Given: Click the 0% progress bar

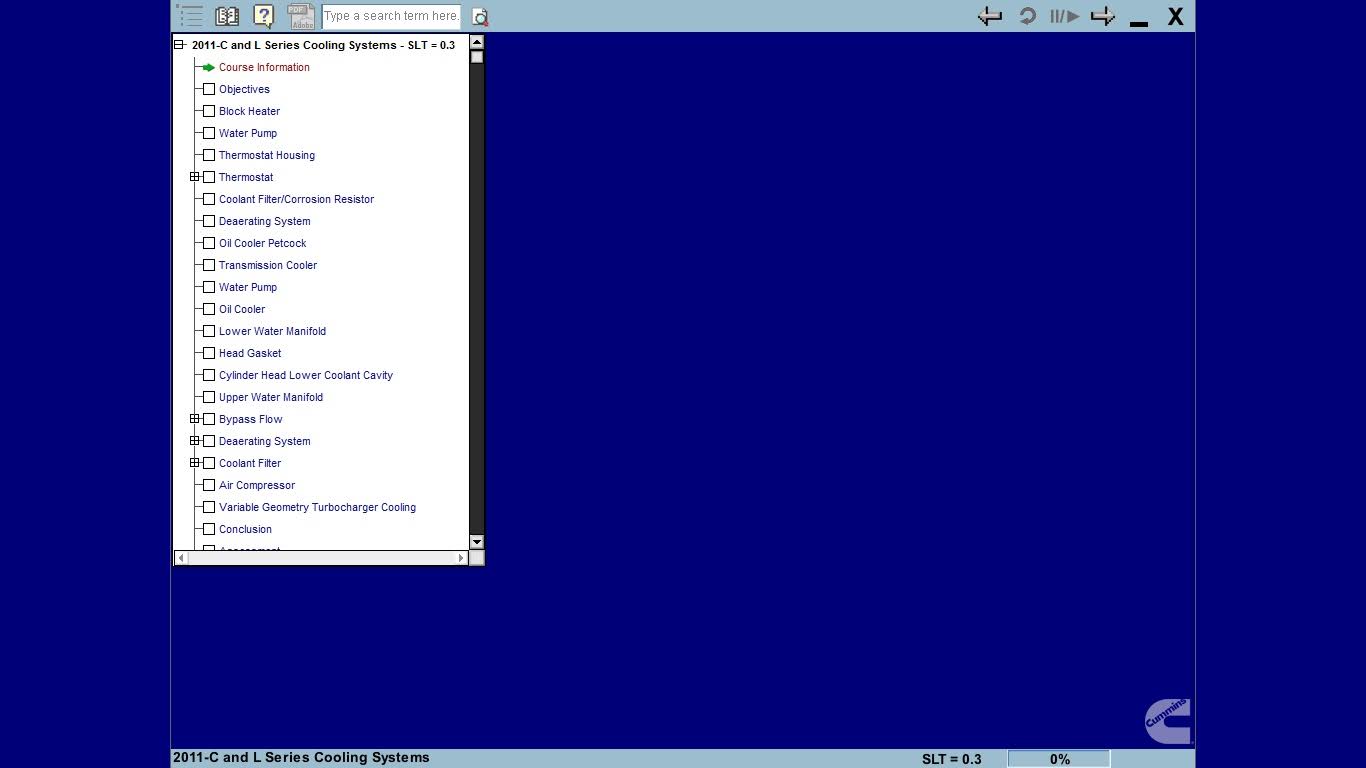Looking at the screenshot, I should (x=1059, y=759).
